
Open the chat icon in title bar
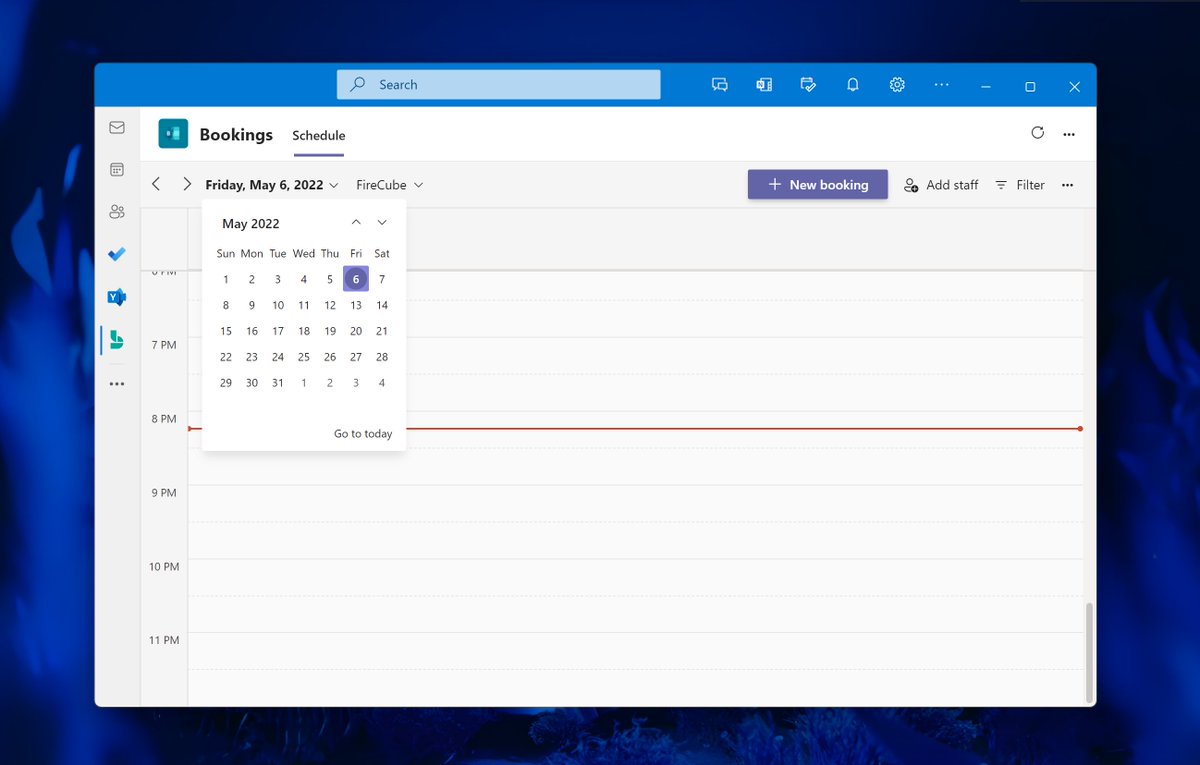click(x=720, y=85)
